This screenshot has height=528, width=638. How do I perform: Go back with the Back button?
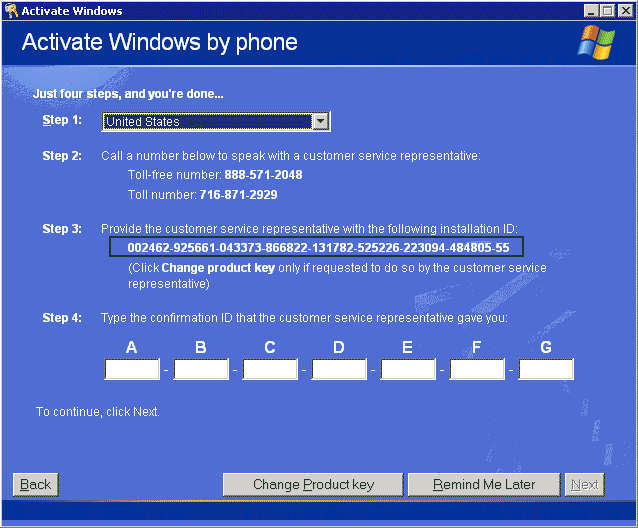coord(36,484)
